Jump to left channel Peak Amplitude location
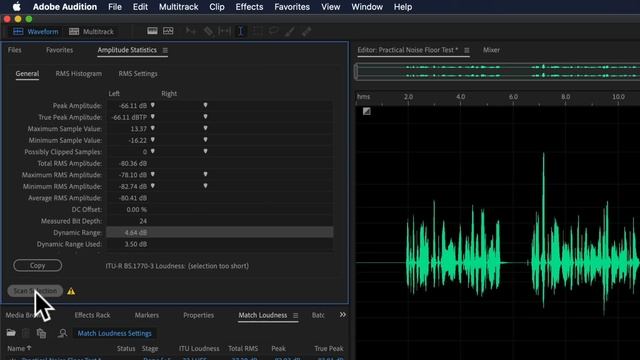The image size is (640, 360). (153, 105)
